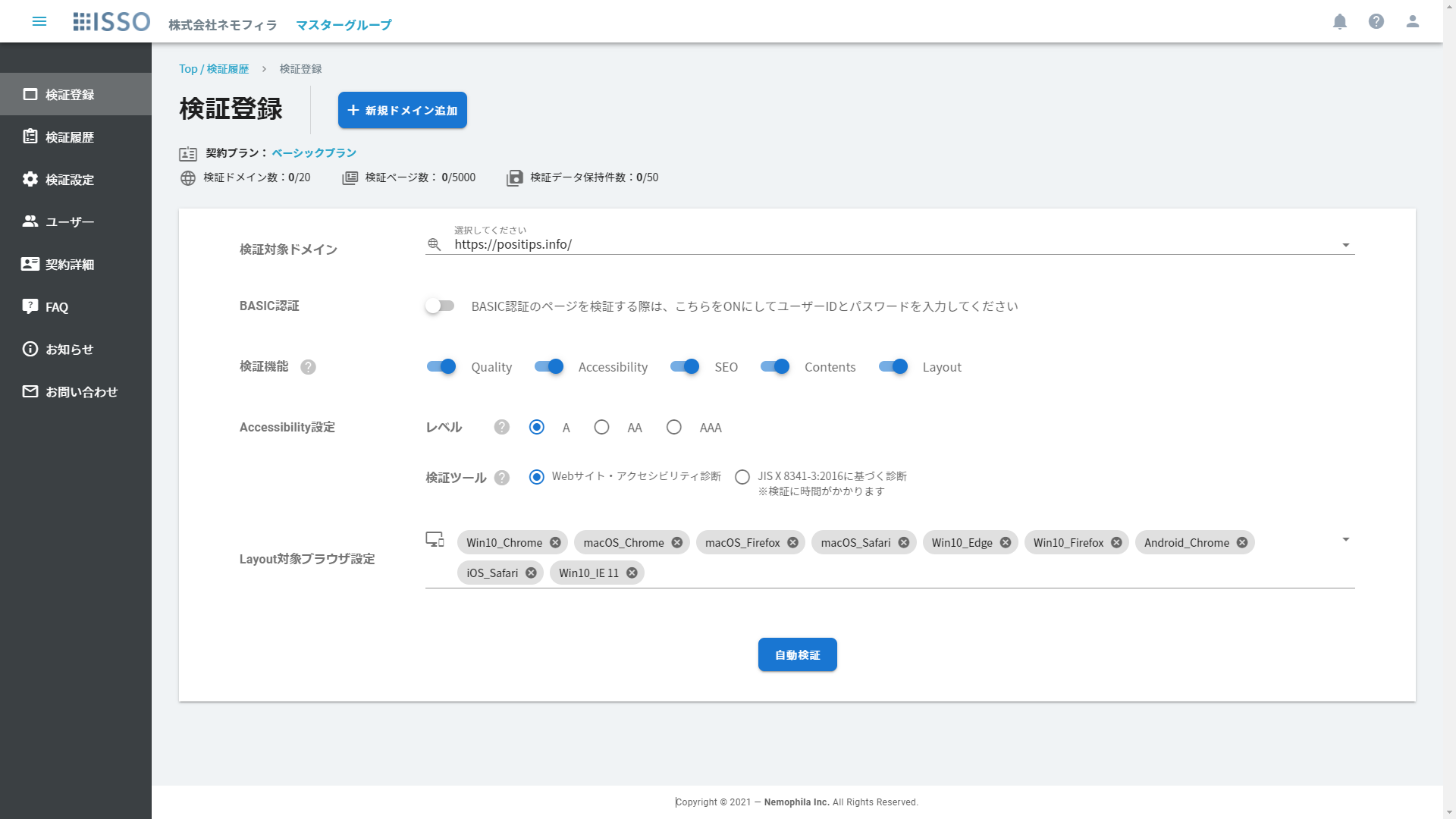This screenshot has width=1456, height=819.
Task: Show help for Accessibility レベル
Action: coord(502,427)
